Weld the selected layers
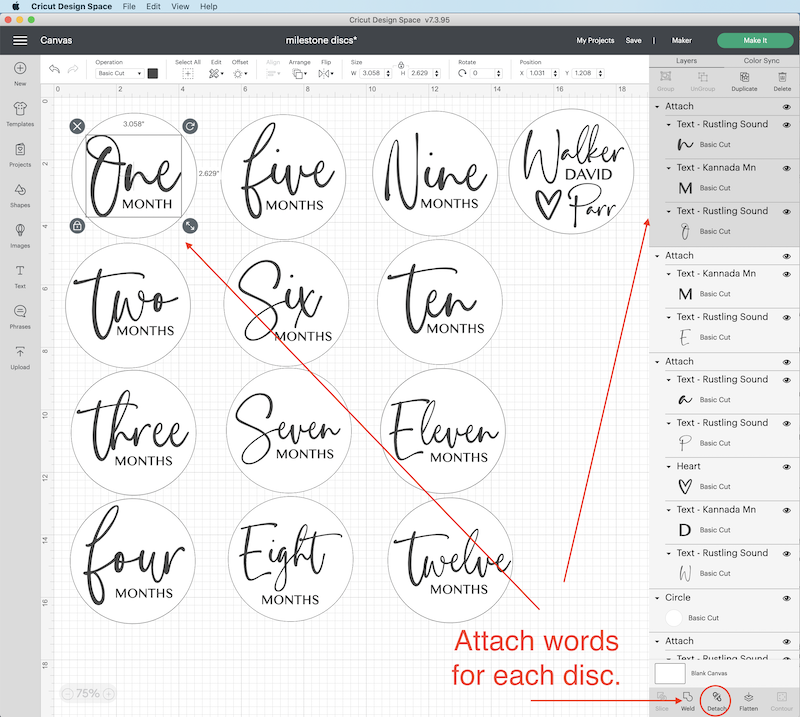 click(688, 701)
